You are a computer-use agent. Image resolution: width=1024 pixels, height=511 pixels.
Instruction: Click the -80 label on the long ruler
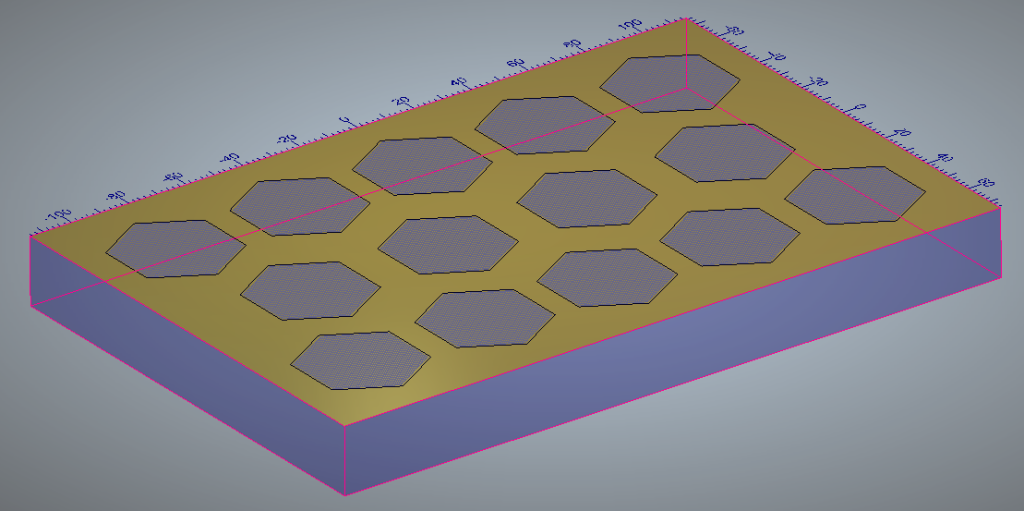point(116,196)
